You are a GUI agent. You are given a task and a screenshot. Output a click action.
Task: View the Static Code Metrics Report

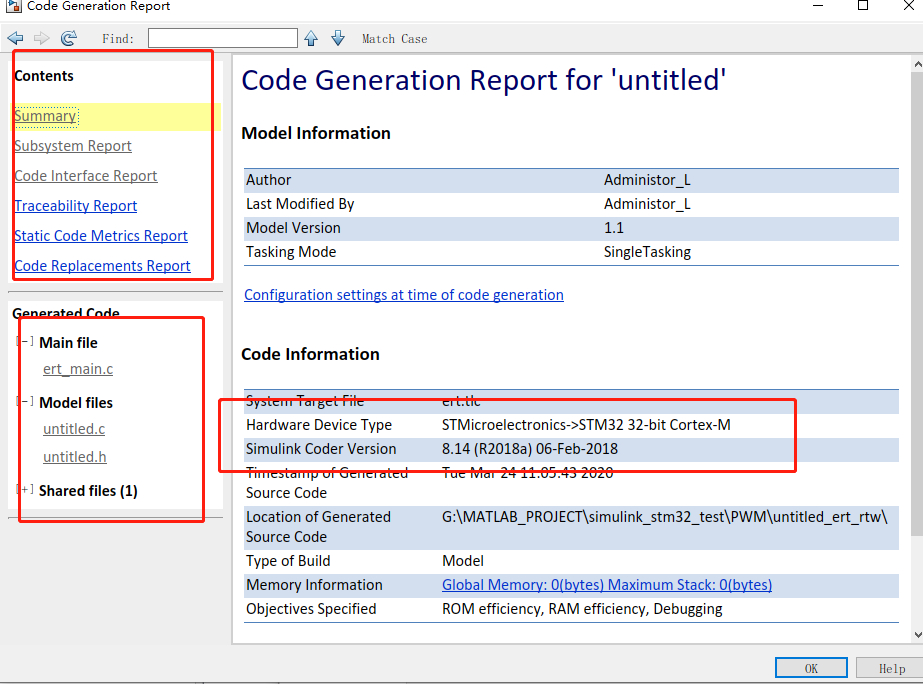point(101,236)
